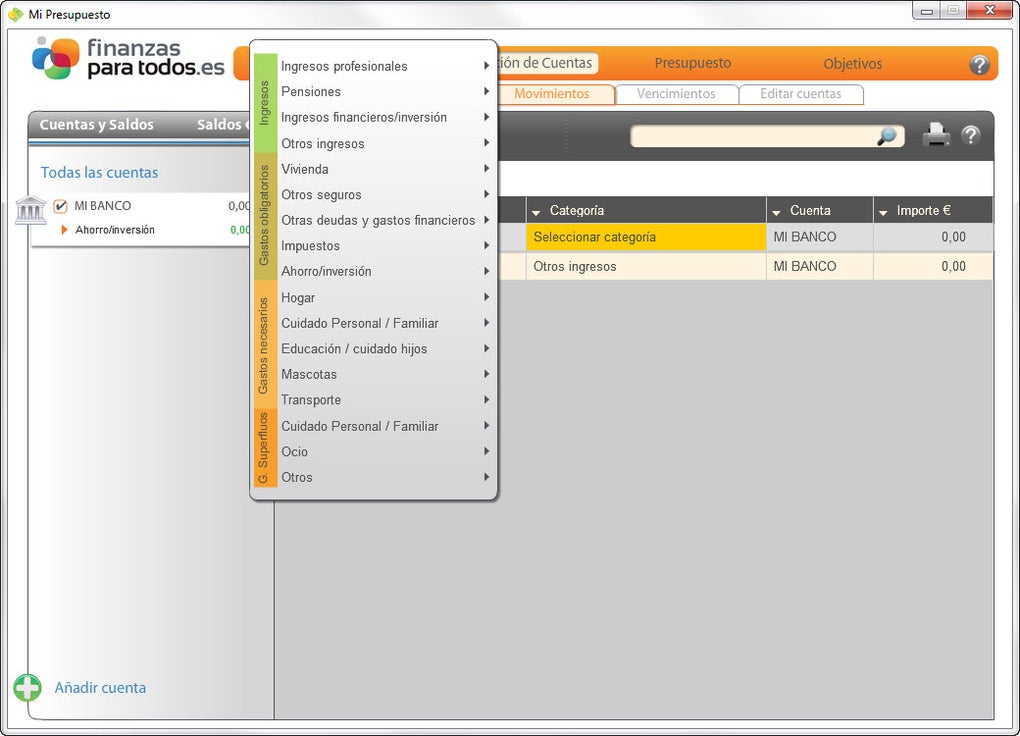
Task: Click the 0,00 amount in Seleccionar categoría row
Action: click(953, 237)
